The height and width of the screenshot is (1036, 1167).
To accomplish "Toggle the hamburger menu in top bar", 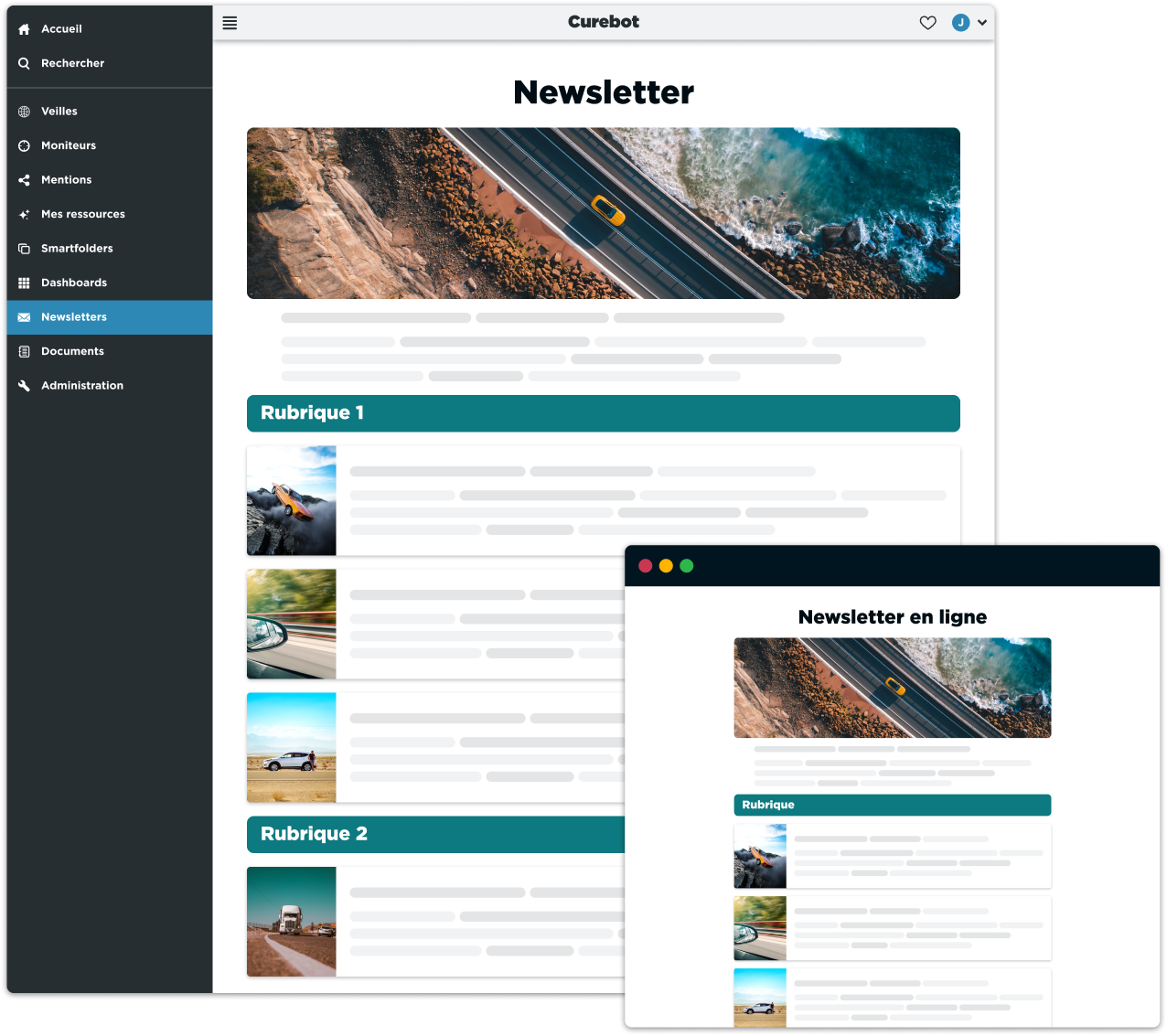I will (230, 23).
